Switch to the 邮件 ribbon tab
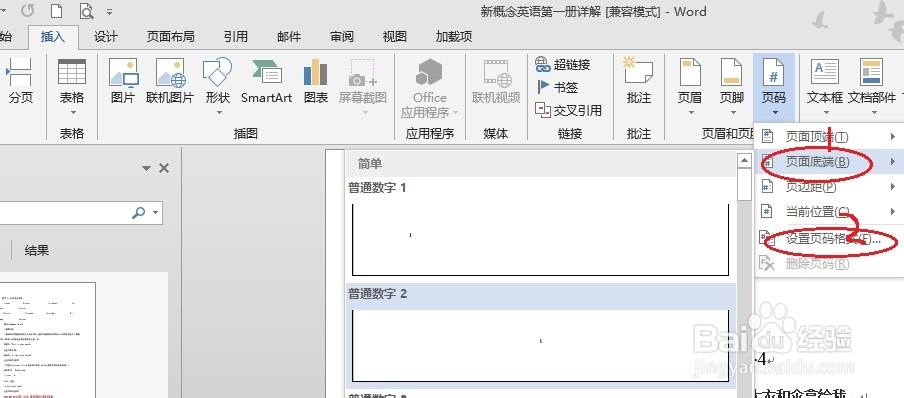 [x=289, y=37]
